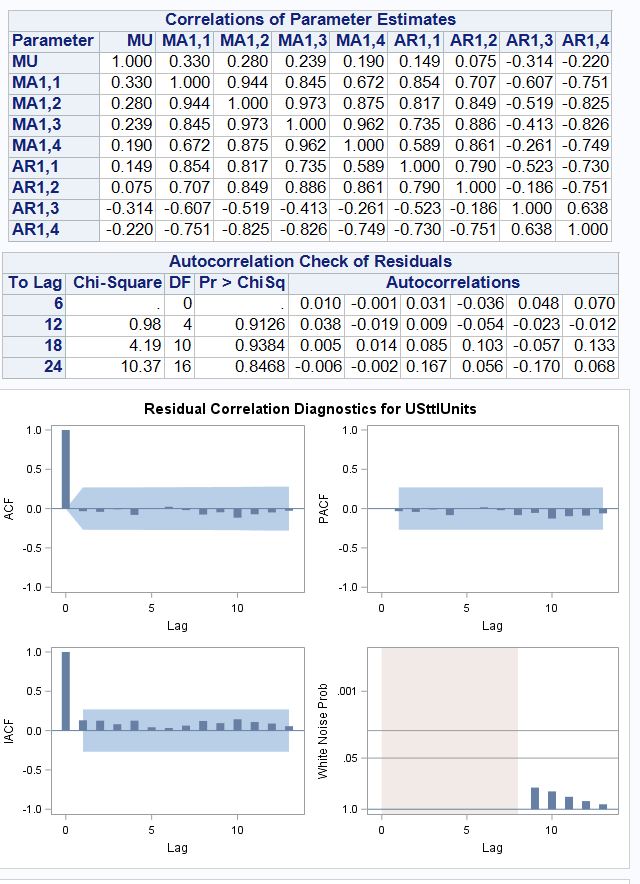This screenshot has height=884, width=640.
Task: Select the To Lag column header
Action: coord(36,282)
